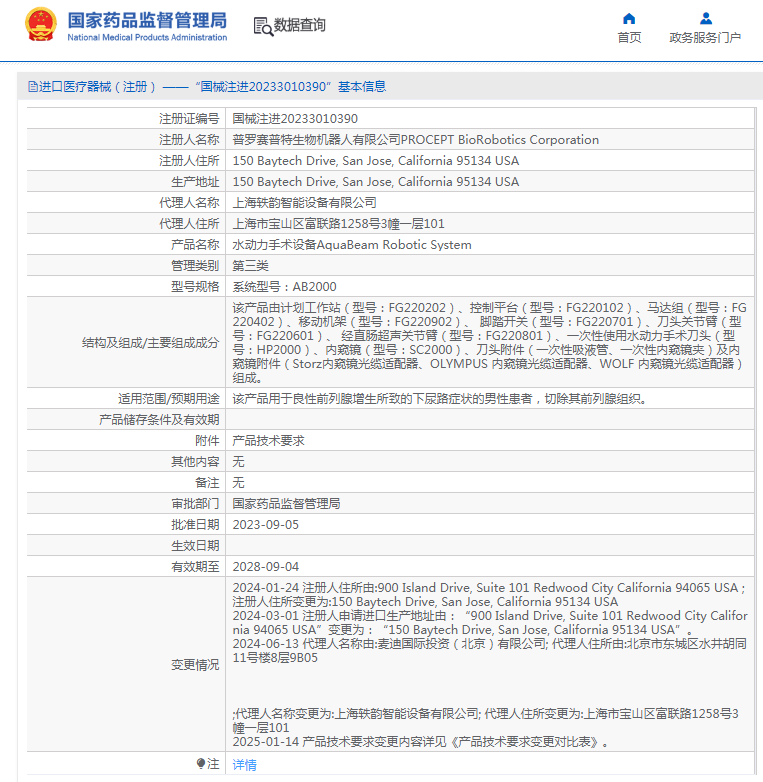
Task: Click the 代理人名称 label
Action: (x=189, y=202)
